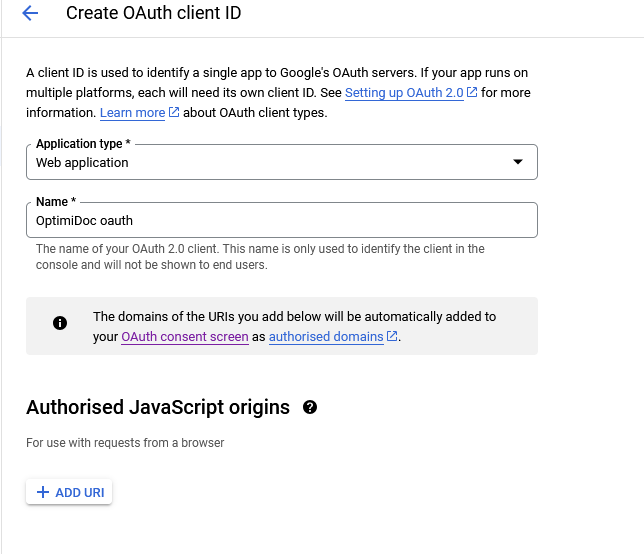
Task: Click the ADD URI button
Action: coord(69,492)
